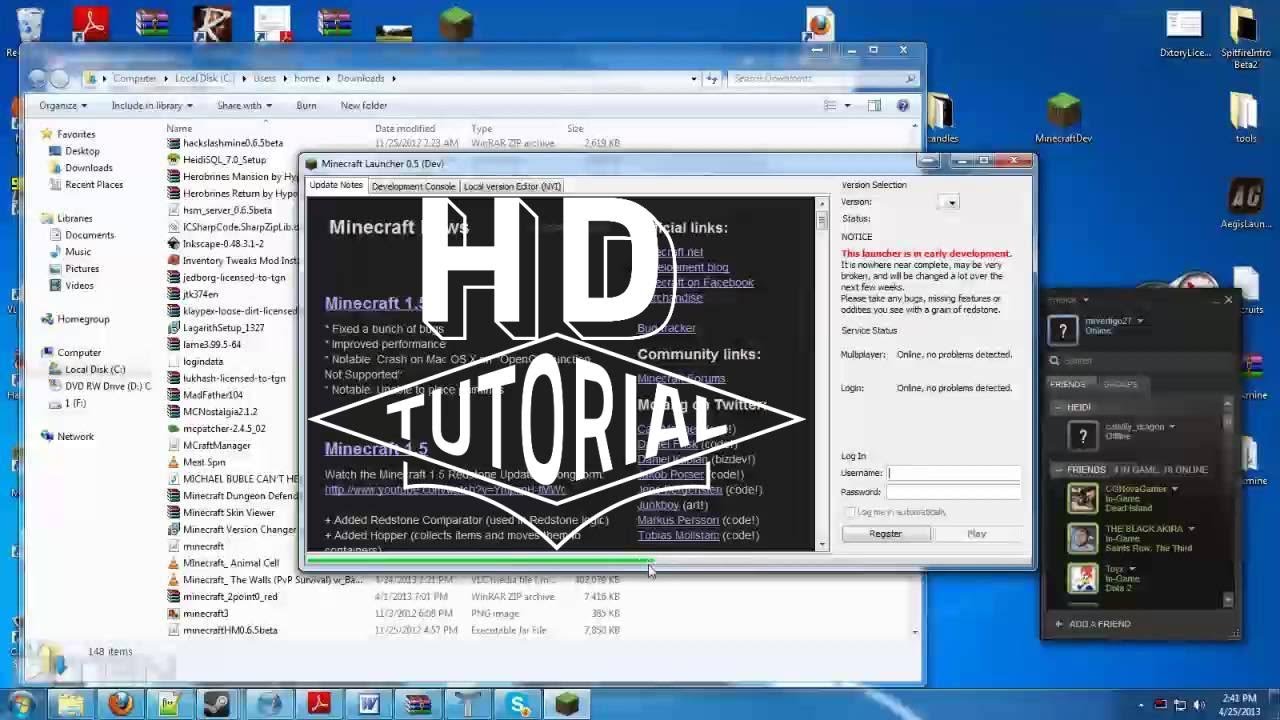This screenshot has height=720, width=1280.
Task: Click the Minecraft block taskbar icon
Action: point(568,704)
